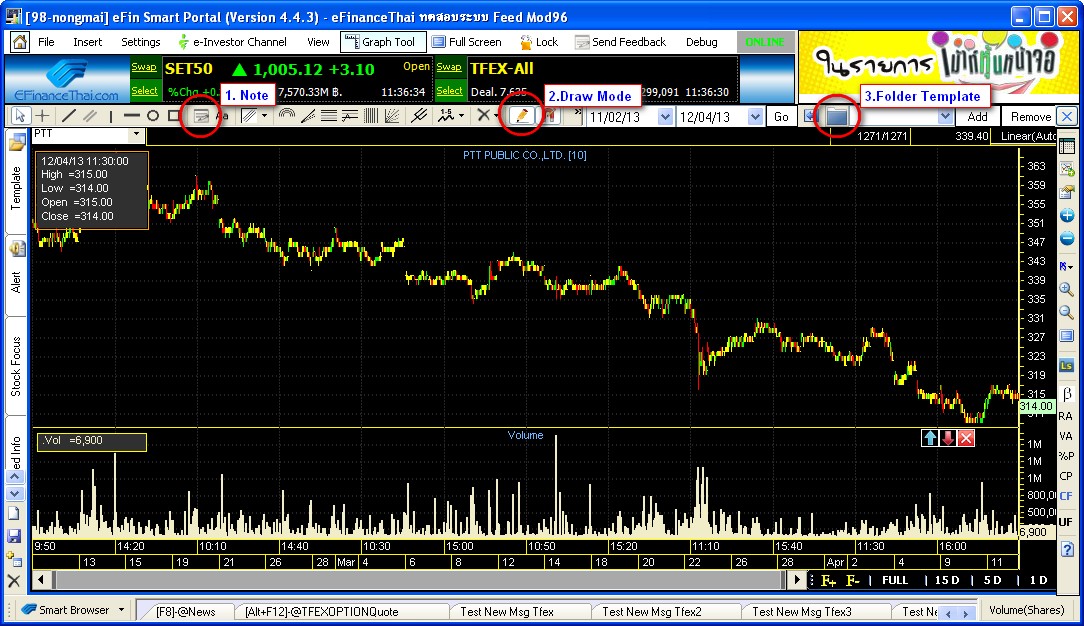The image size is (1084, 626).
Task: Open the Folder Template icon
Action: pyautogui.click(x=837, y=116)
